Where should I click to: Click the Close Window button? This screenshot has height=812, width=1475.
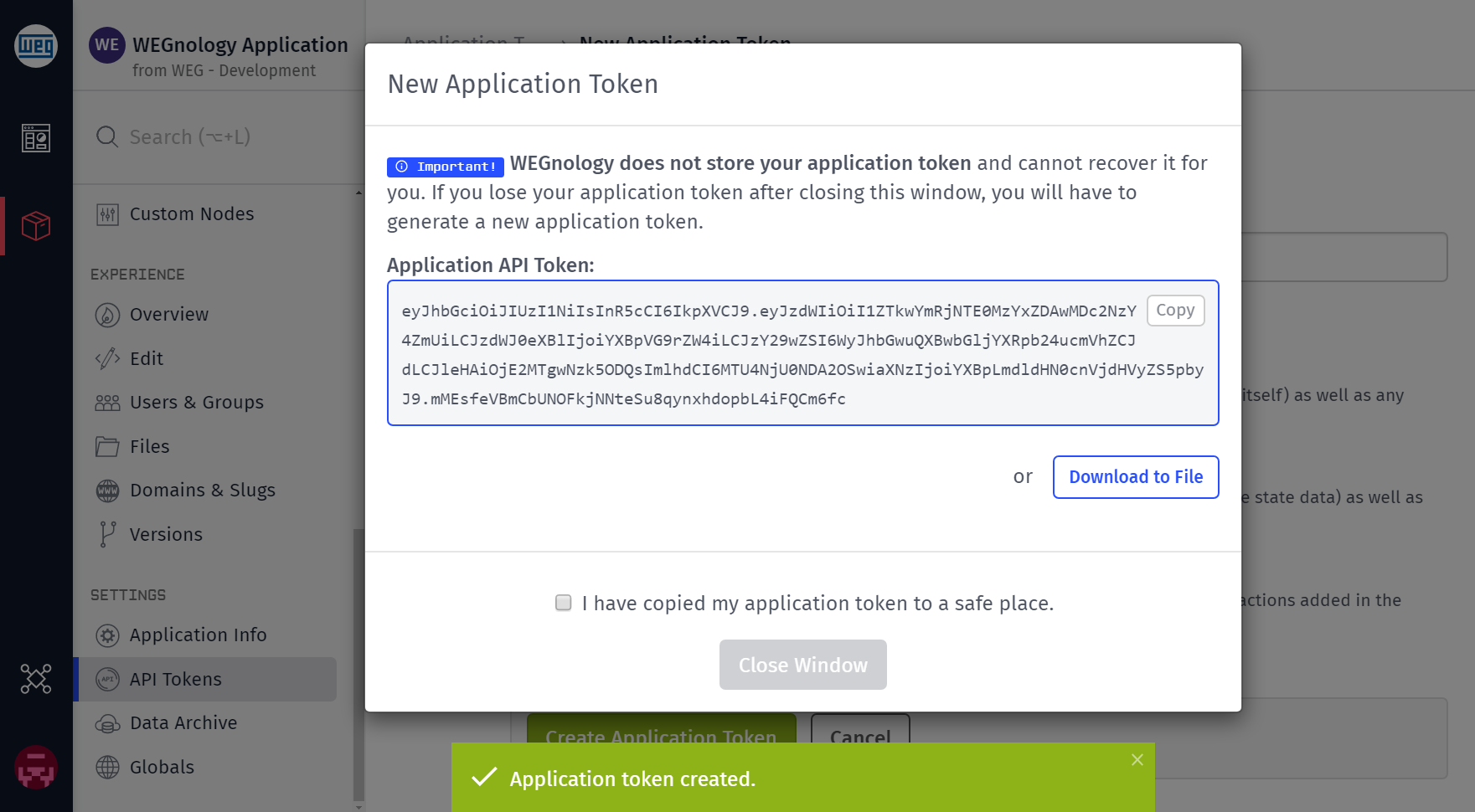pyautogui.click(x=802, y=665)
